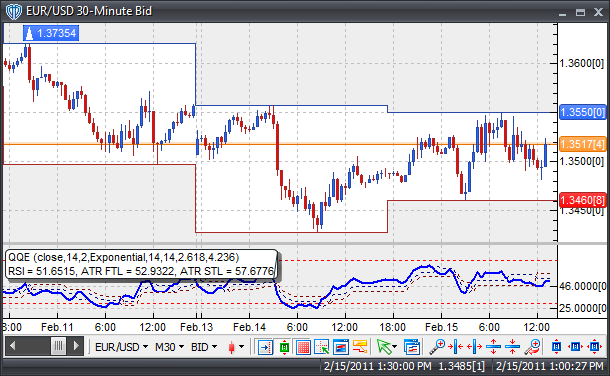The height and width of the screenshot is (376, 610).
Task: Expand the chart type dropdown arrow
Action: click(242, 347)
